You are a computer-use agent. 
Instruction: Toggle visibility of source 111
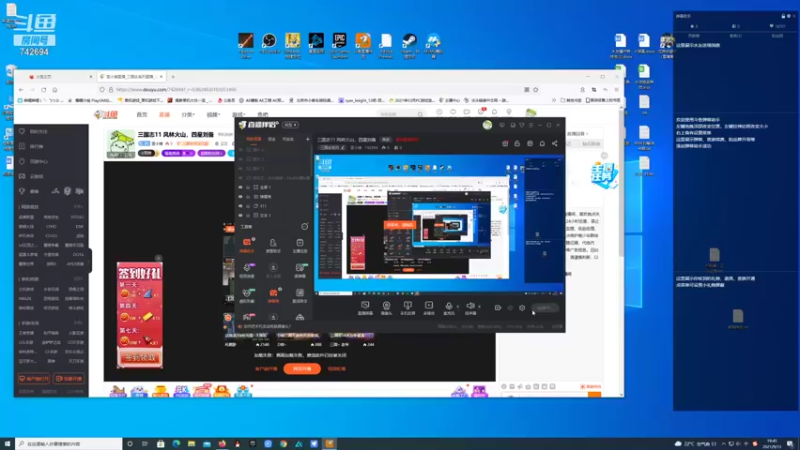pos(240,206)
